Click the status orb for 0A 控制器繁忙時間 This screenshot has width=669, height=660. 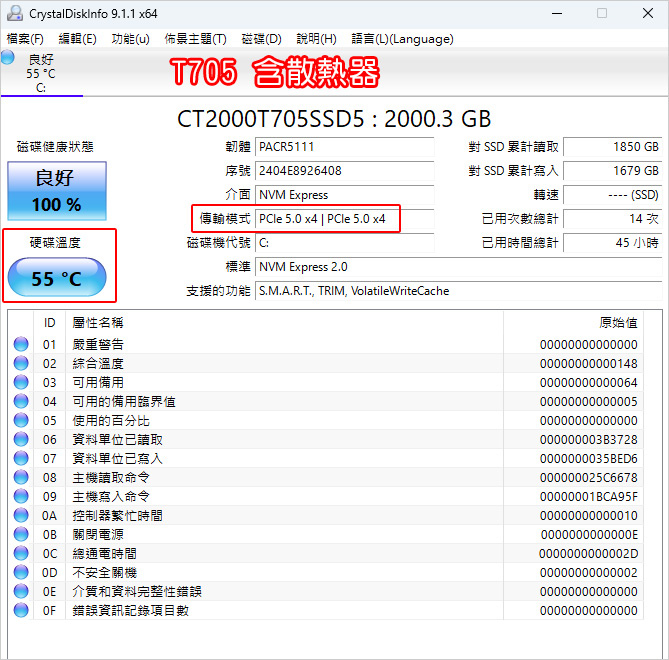(x=21, y=515)
